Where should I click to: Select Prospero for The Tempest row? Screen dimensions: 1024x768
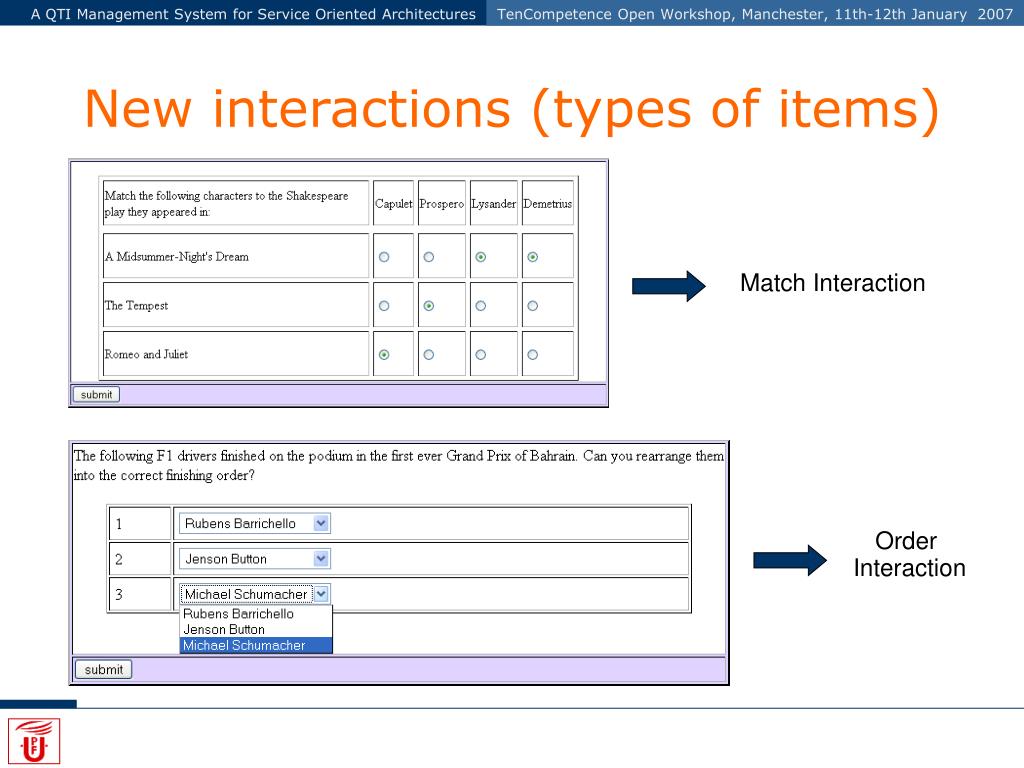pyautogui.click(x=428, y=306)
